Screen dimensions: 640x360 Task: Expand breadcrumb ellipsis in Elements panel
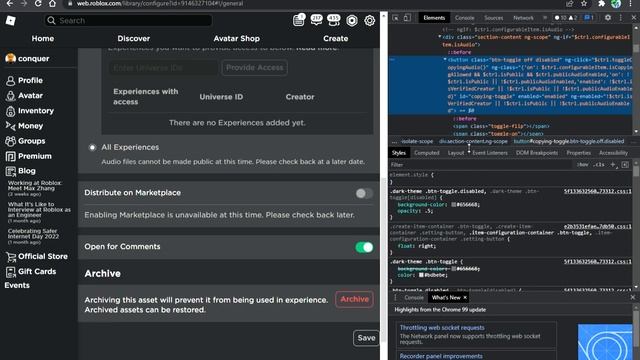(394, 141)
